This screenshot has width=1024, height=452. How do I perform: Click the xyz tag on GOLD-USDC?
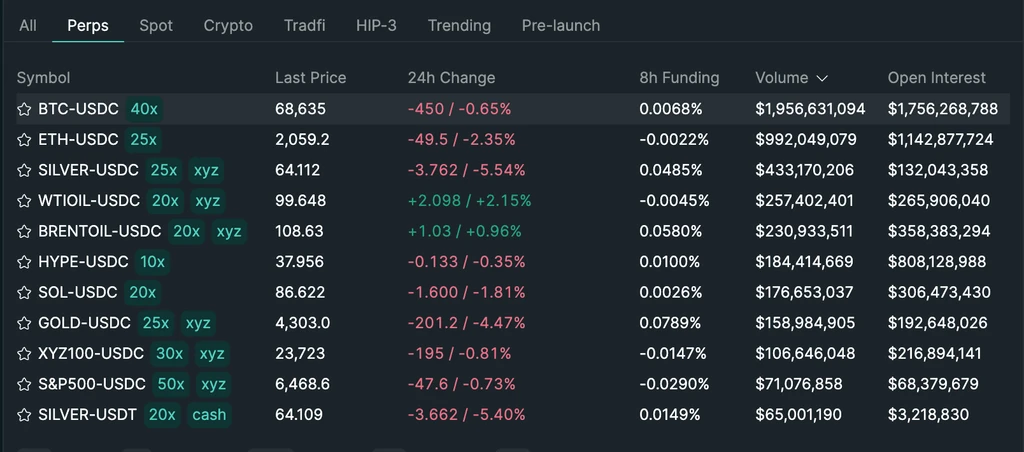tap(198, 323)
